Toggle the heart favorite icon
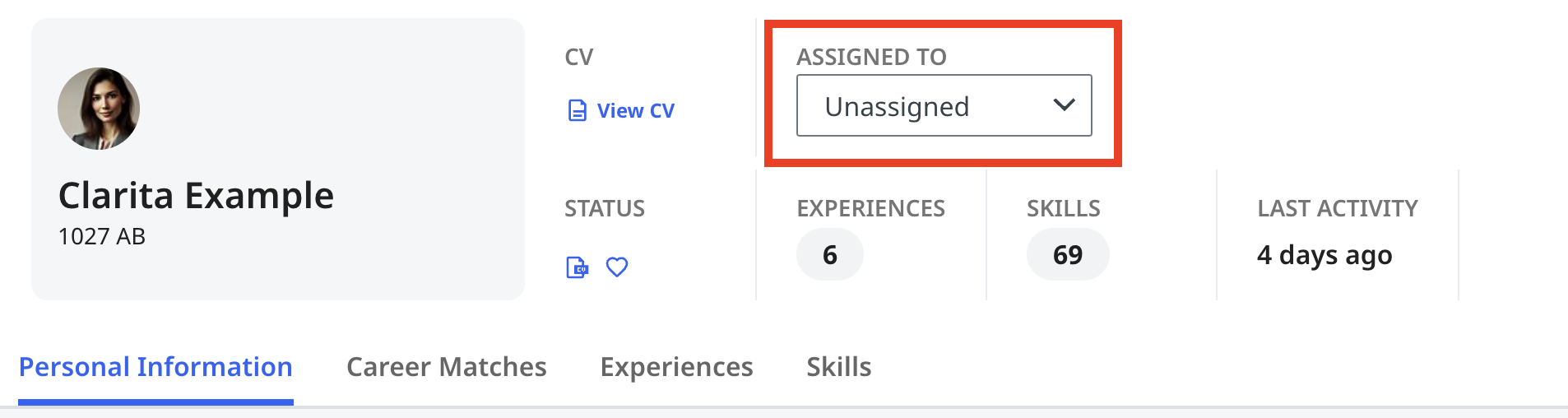1568x418 pixels. tap(617, 267)
